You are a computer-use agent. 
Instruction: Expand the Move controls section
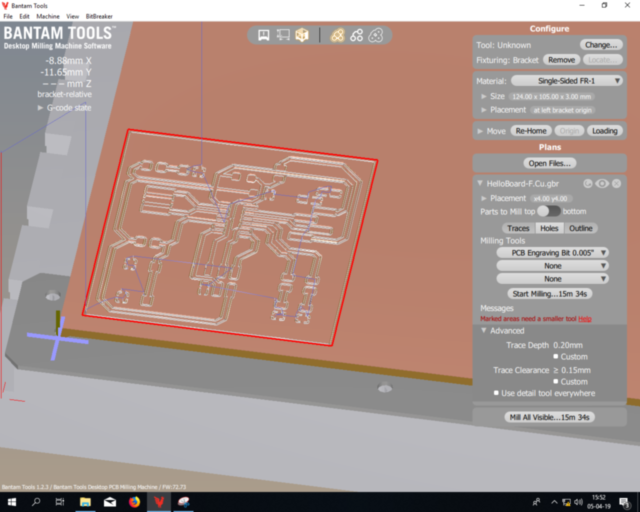(x=480, y=131)
